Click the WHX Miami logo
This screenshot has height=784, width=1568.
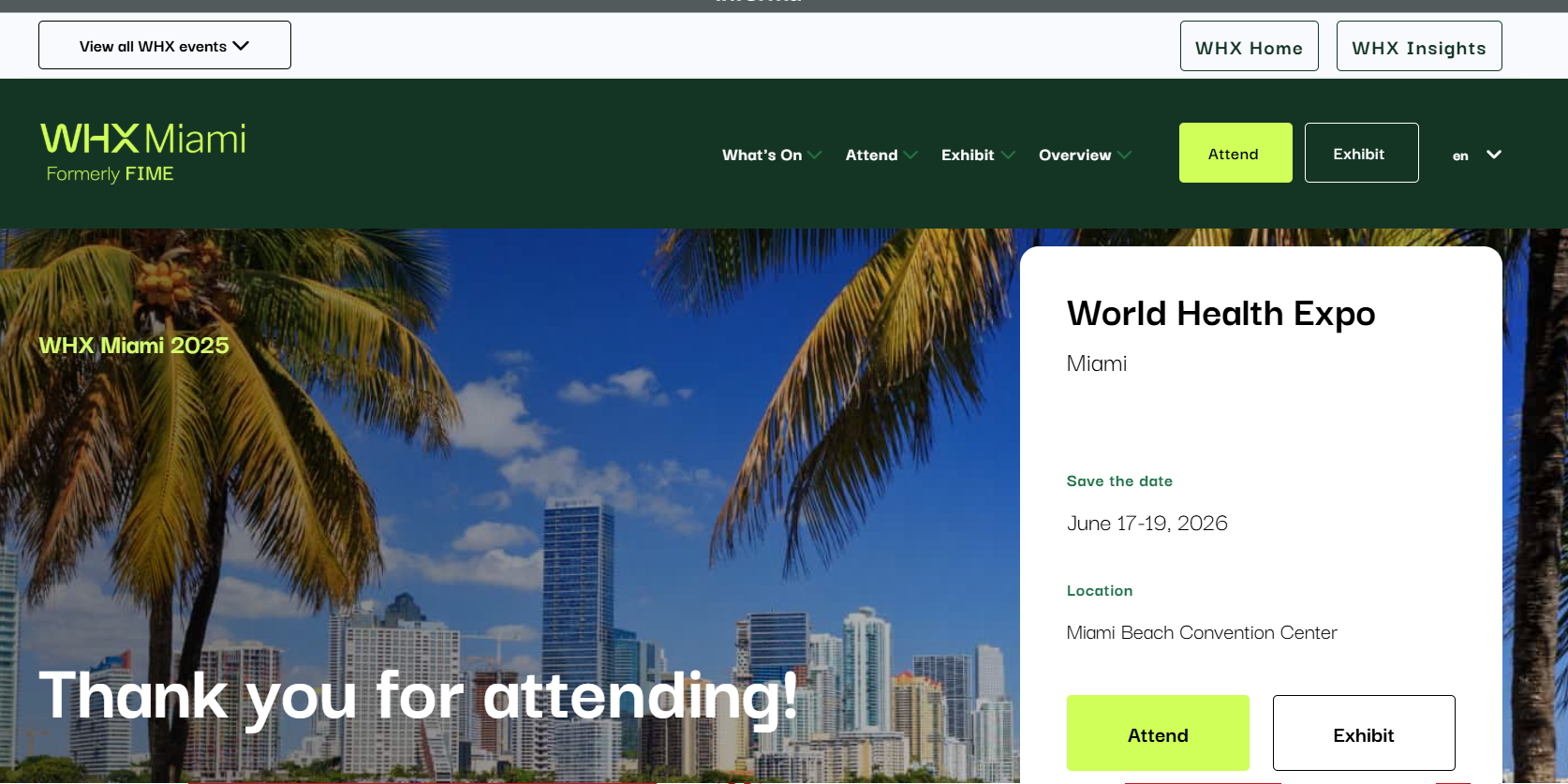142,140
